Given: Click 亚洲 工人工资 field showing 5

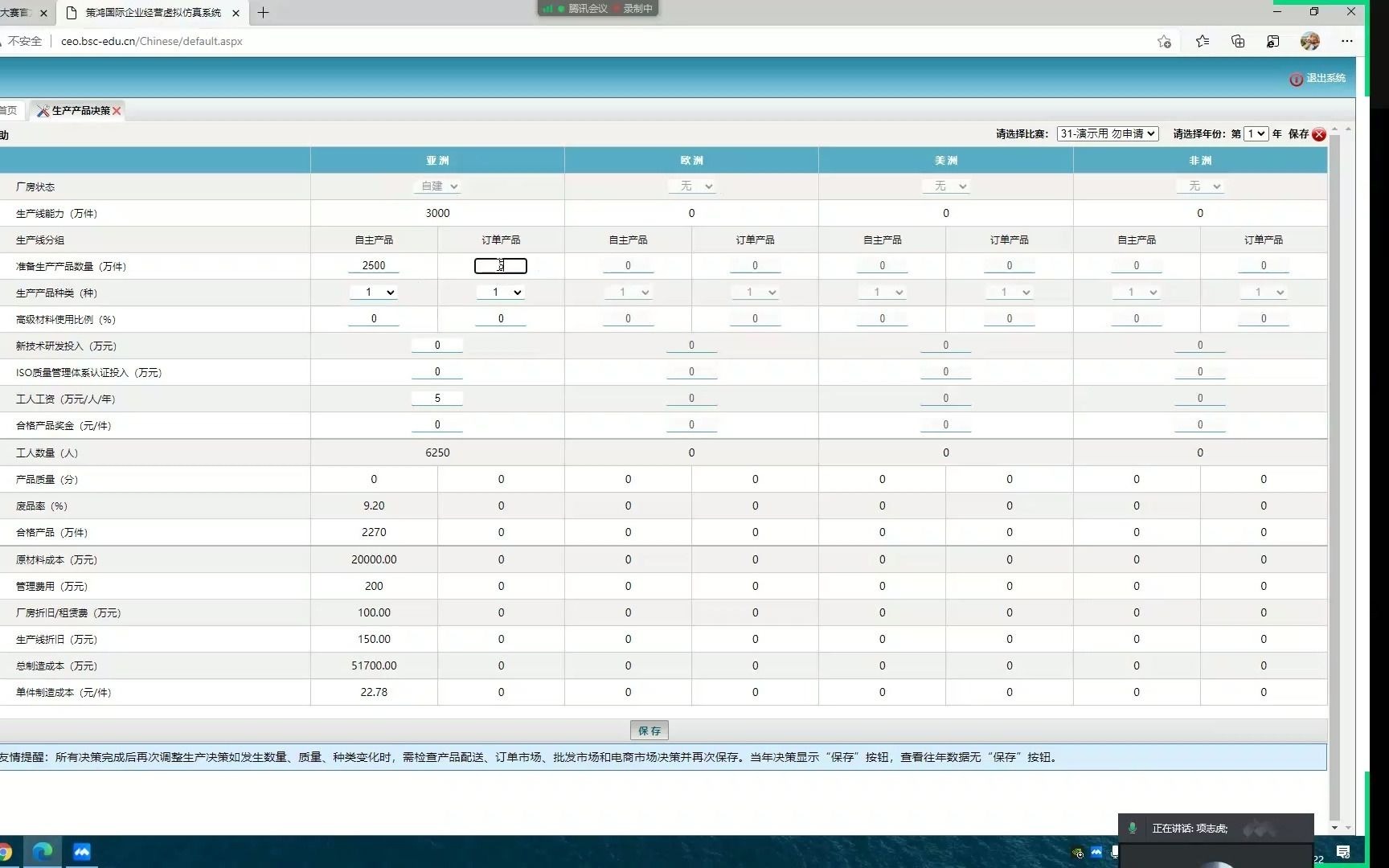Looking at the screenshot, I should tap(437, 399).
